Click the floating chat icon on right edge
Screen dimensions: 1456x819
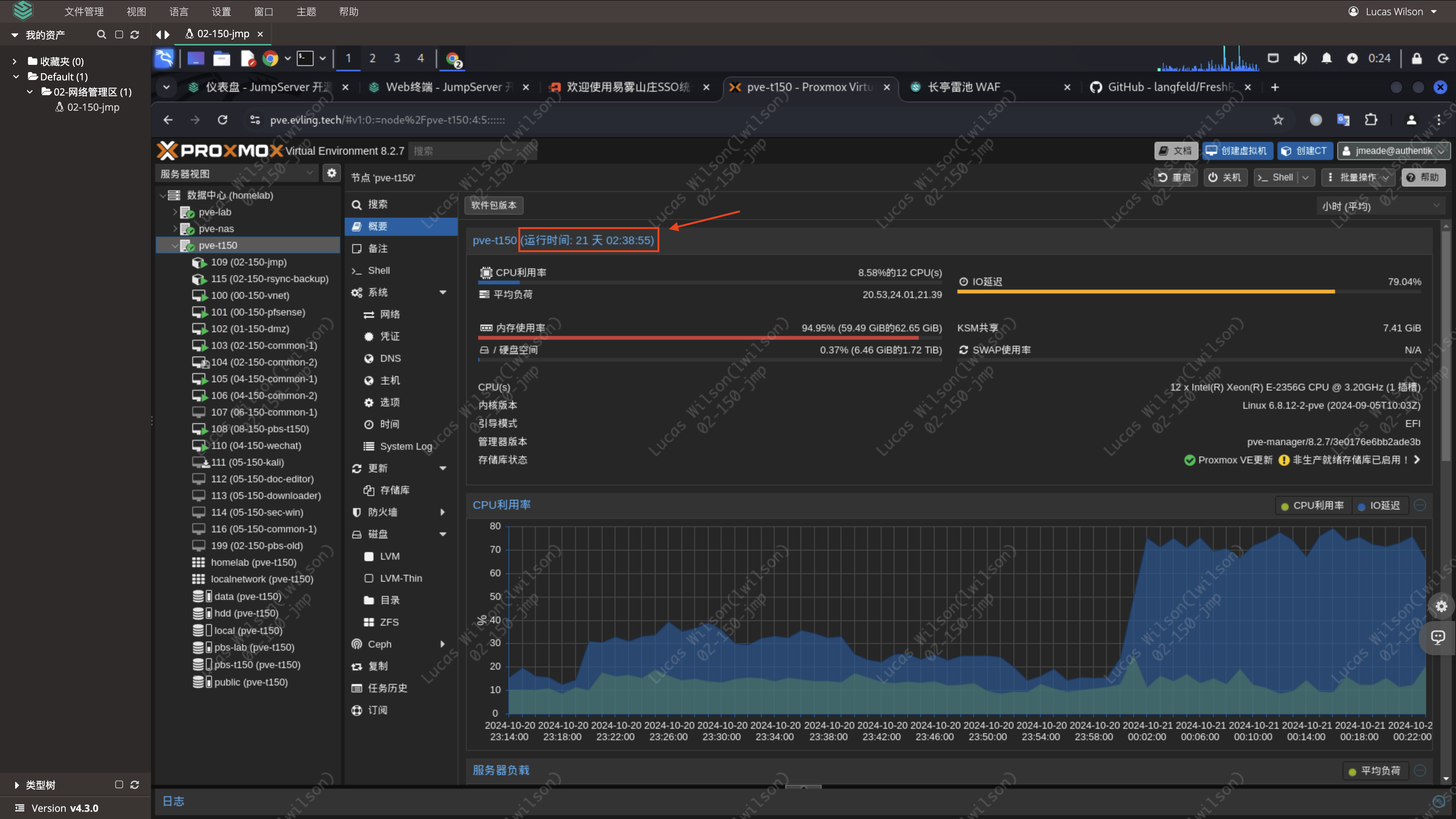1438,637
